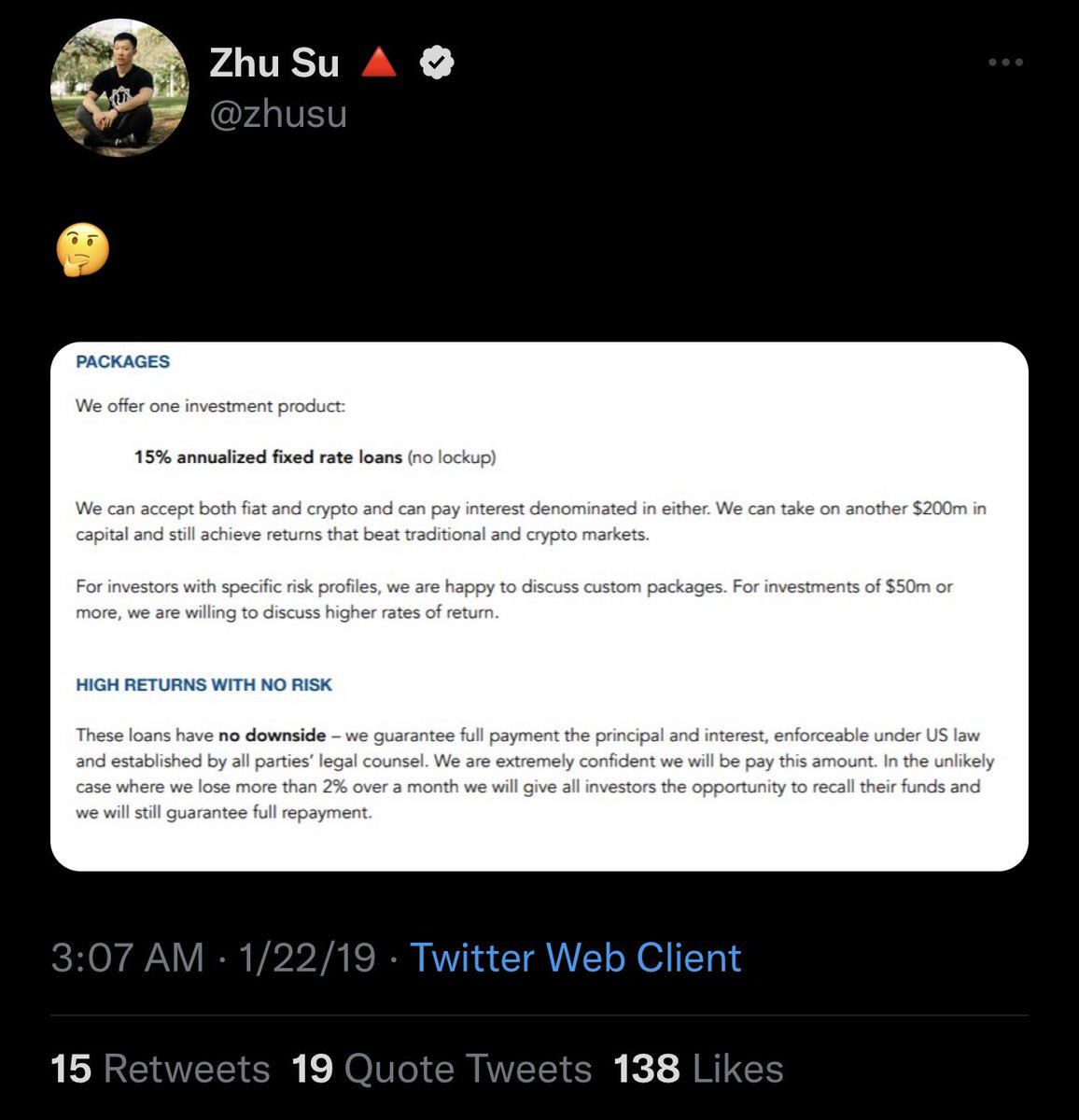Click the bold "no downside" text
Image resolution: width=1079 pixels, height=1120 pixels.
point(272,735)
